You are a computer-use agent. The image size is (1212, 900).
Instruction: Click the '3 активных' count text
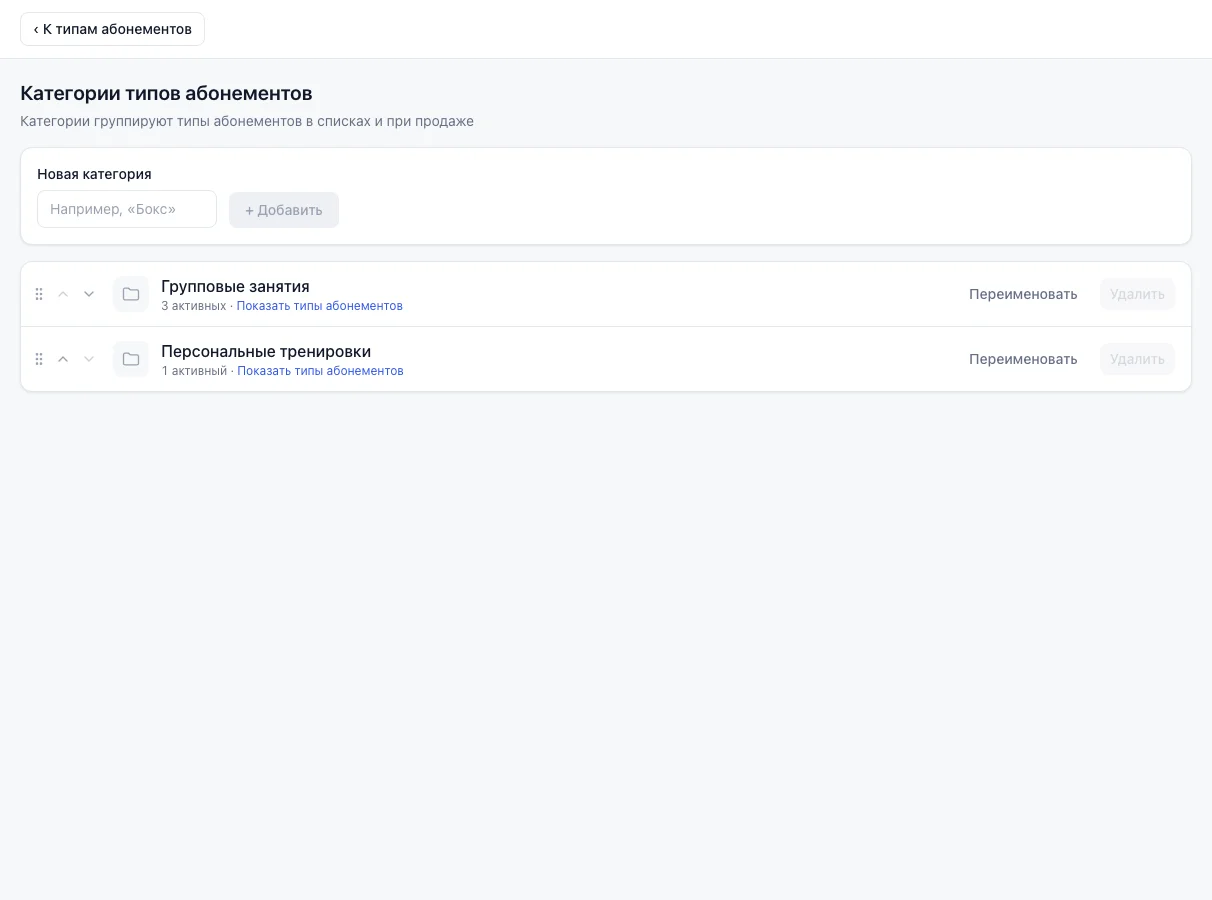click(x=194, y=306)
